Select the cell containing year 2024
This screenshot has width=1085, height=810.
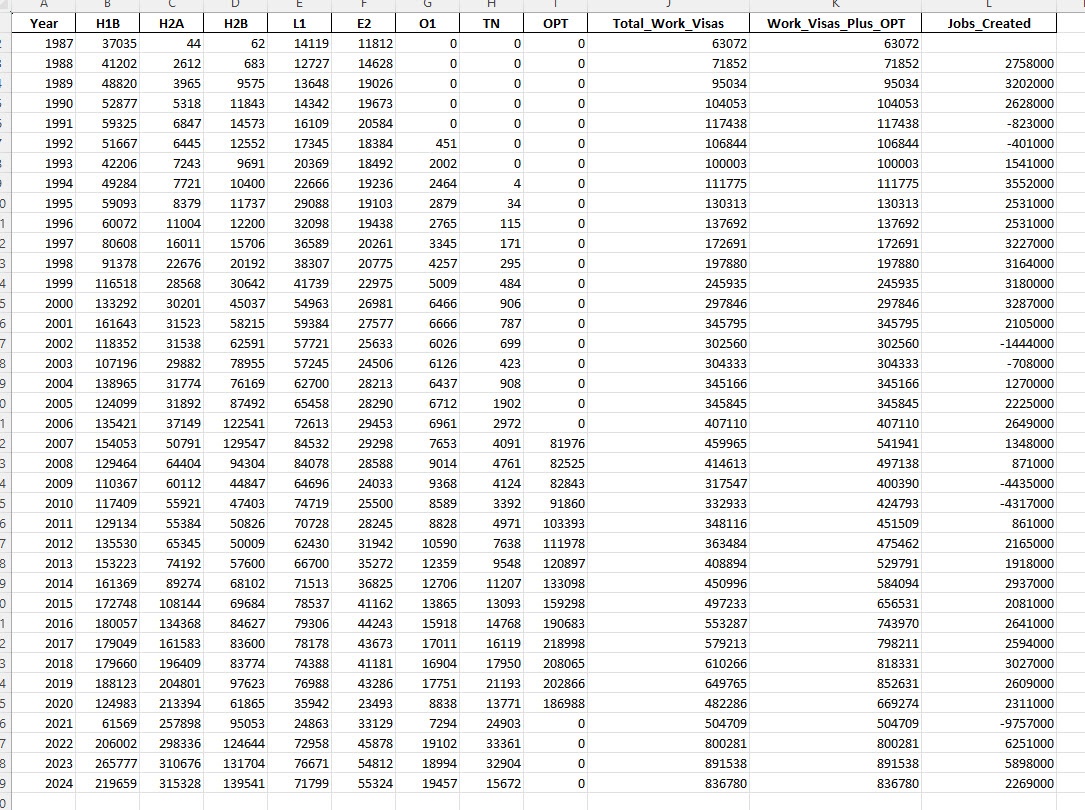tap(43, 783)
